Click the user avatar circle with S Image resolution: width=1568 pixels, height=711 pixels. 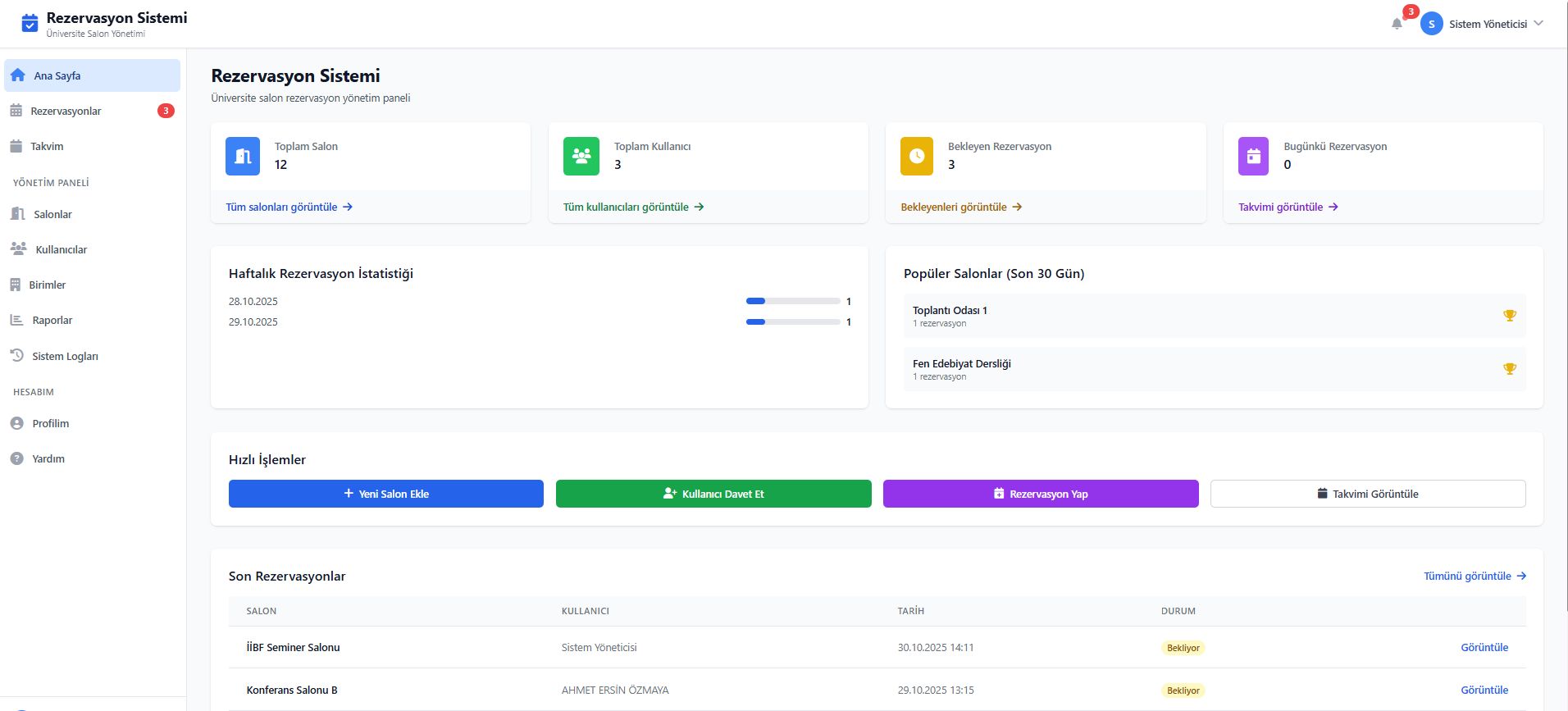pyautogui.click(x=1432, y=24)
